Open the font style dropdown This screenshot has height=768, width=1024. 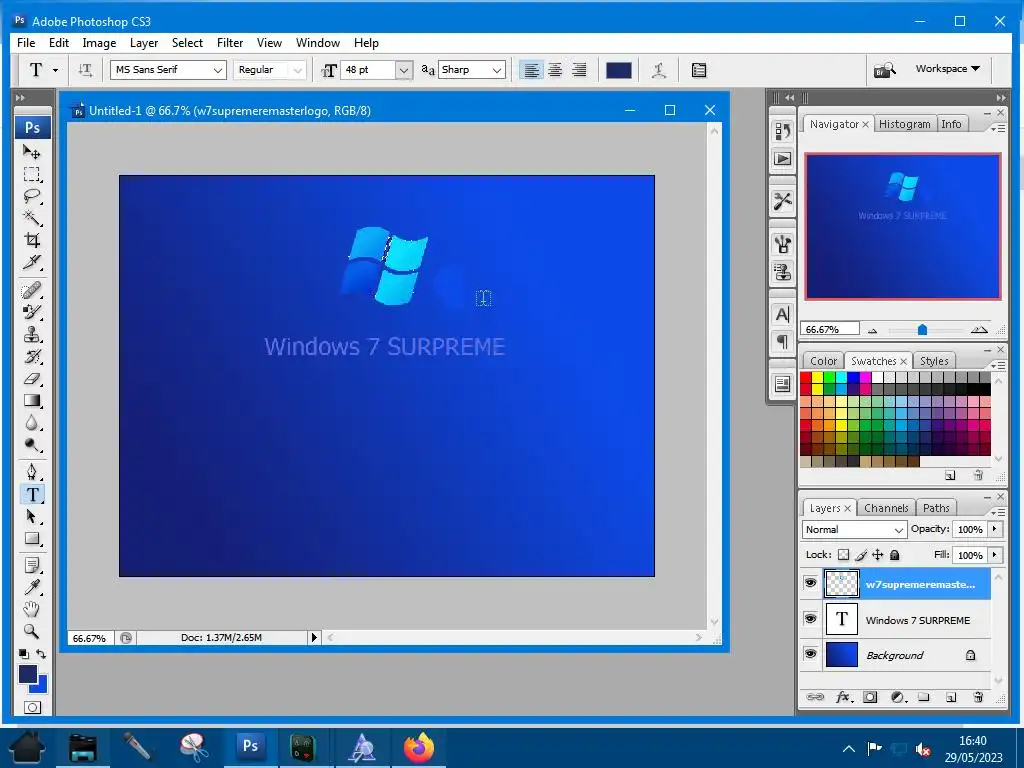pyautogui.click(x=298, y=70)
